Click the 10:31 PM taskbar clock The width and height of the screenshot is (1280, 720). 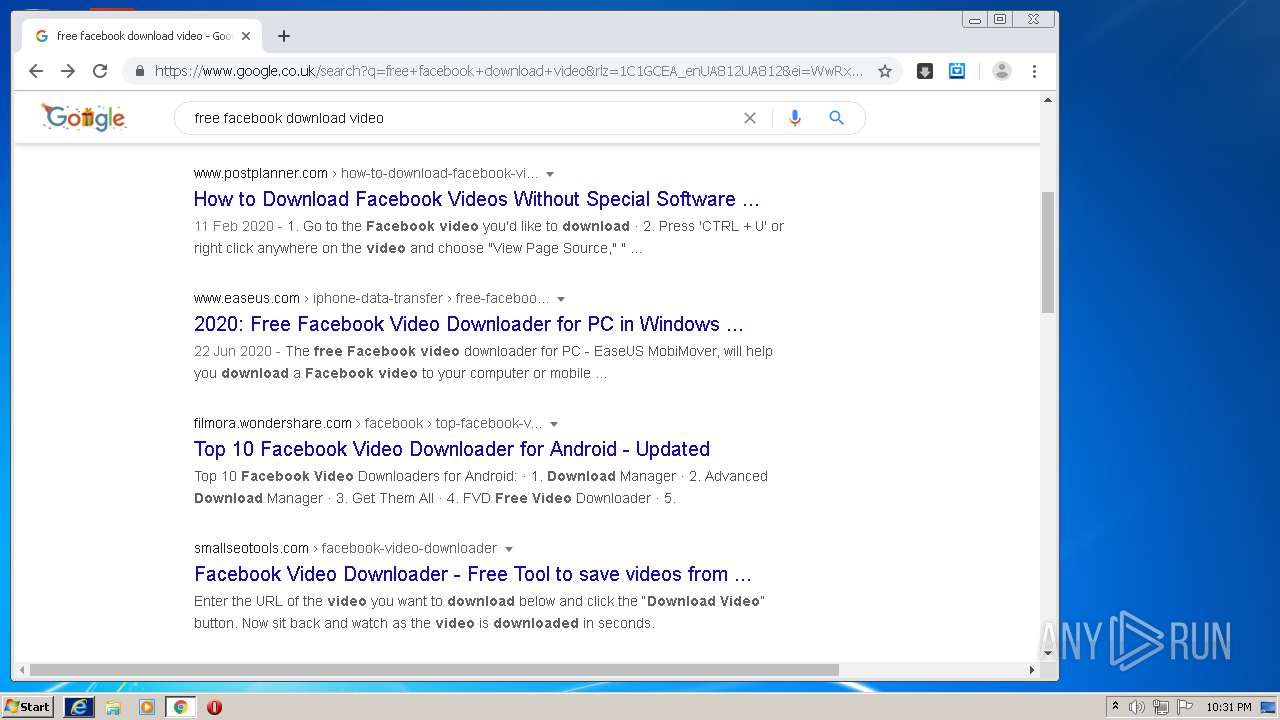(1229, 707)
